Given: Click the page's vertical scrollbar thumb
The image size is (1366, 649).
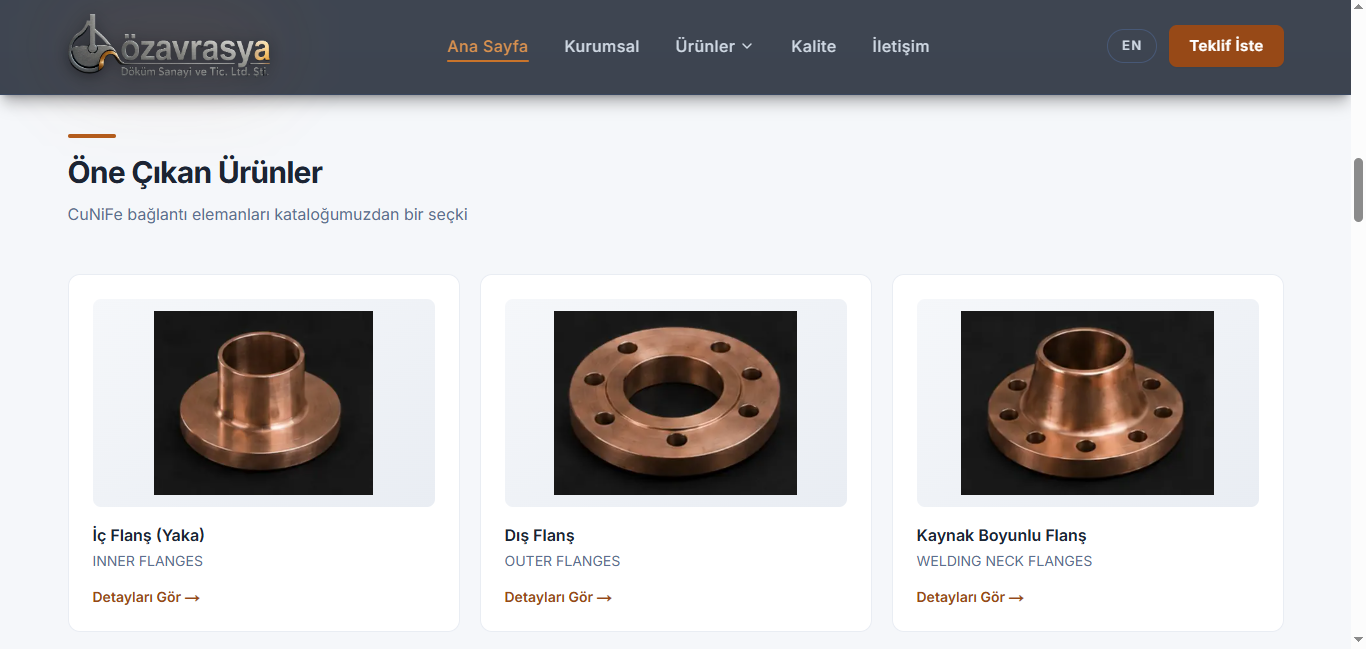Looking at the screenshot, I should point(1358,189).
